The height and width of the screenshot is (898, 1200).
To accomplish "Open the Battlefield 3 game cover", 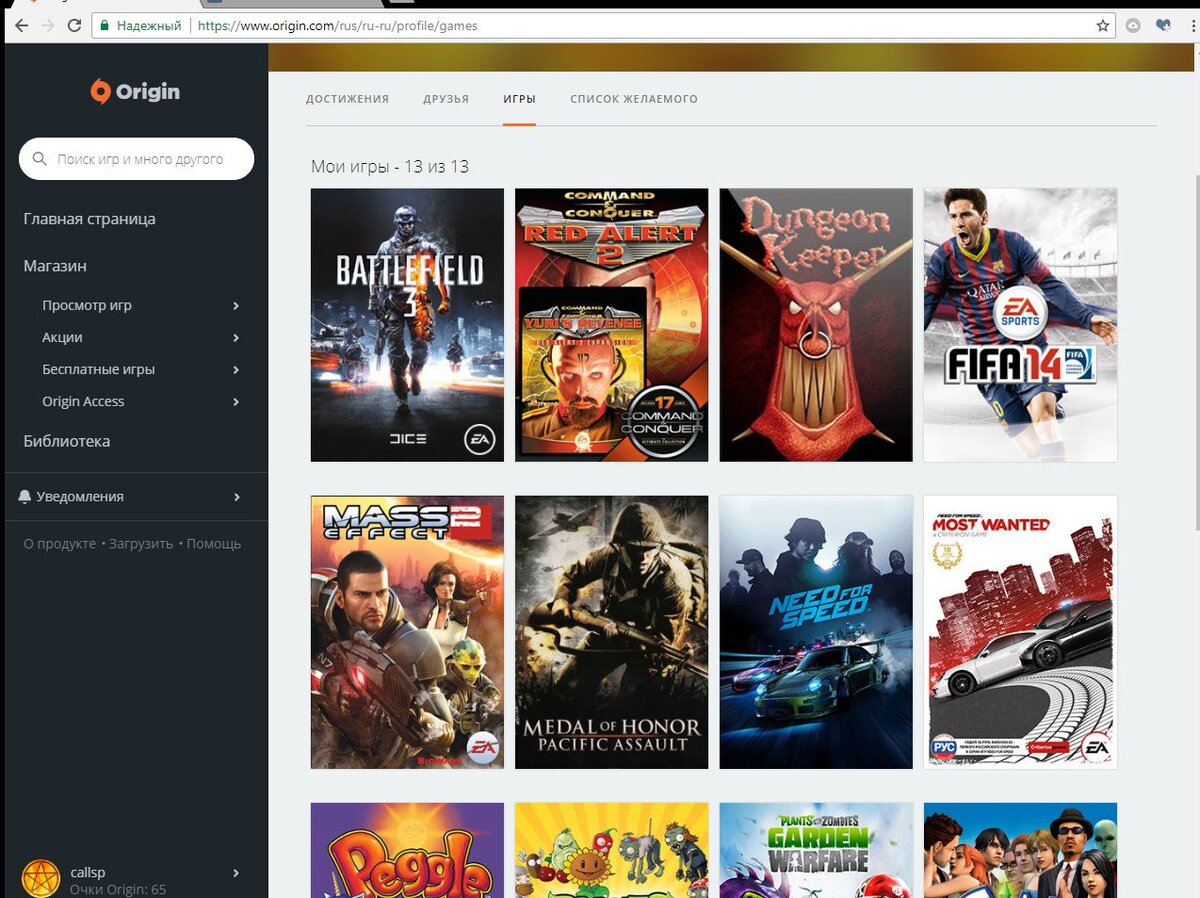I will click(407, 325).
